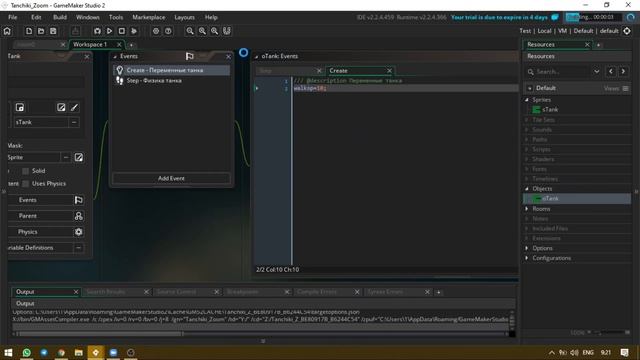Click the flag icon in Events window header
640x360 pixels.
[x=189, y=56]
